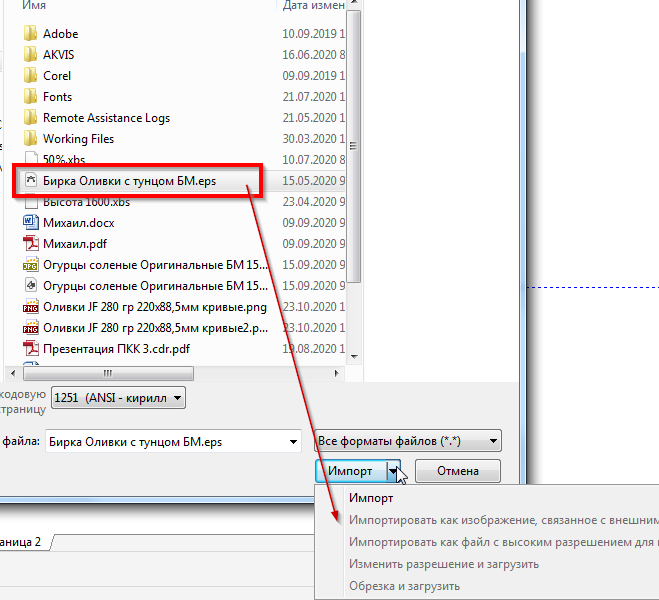Select EPS icon of Бирка Оливки file

tap(31, 180)
